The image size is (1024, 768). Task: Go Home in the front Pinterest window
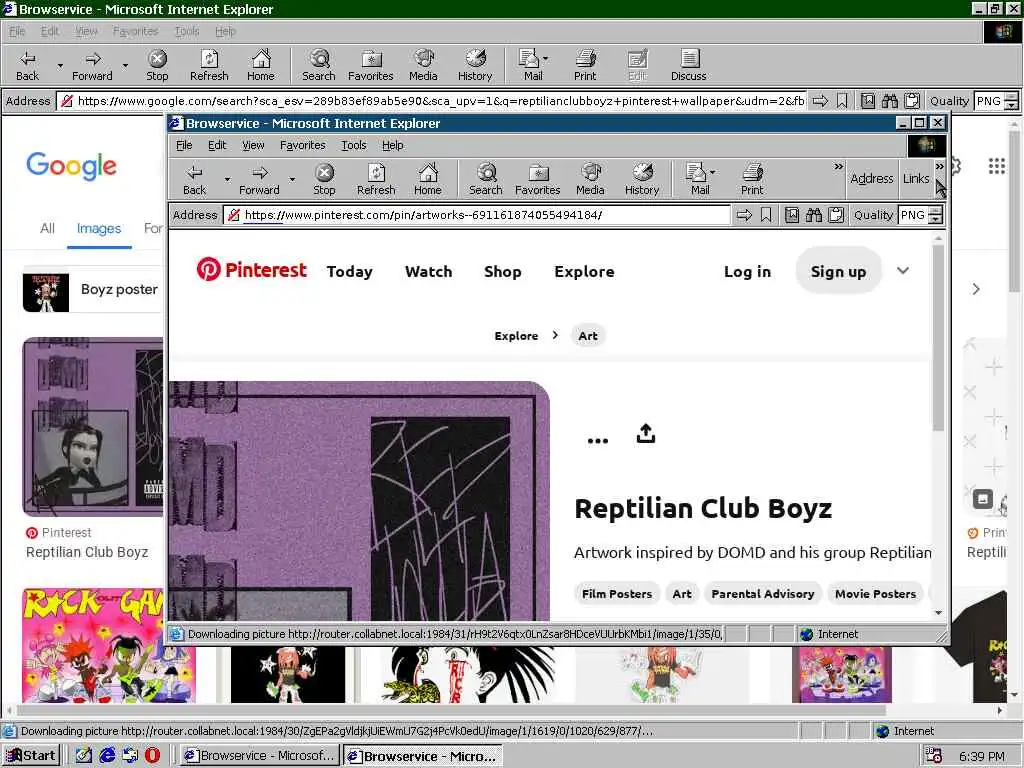tap(428, 179)
